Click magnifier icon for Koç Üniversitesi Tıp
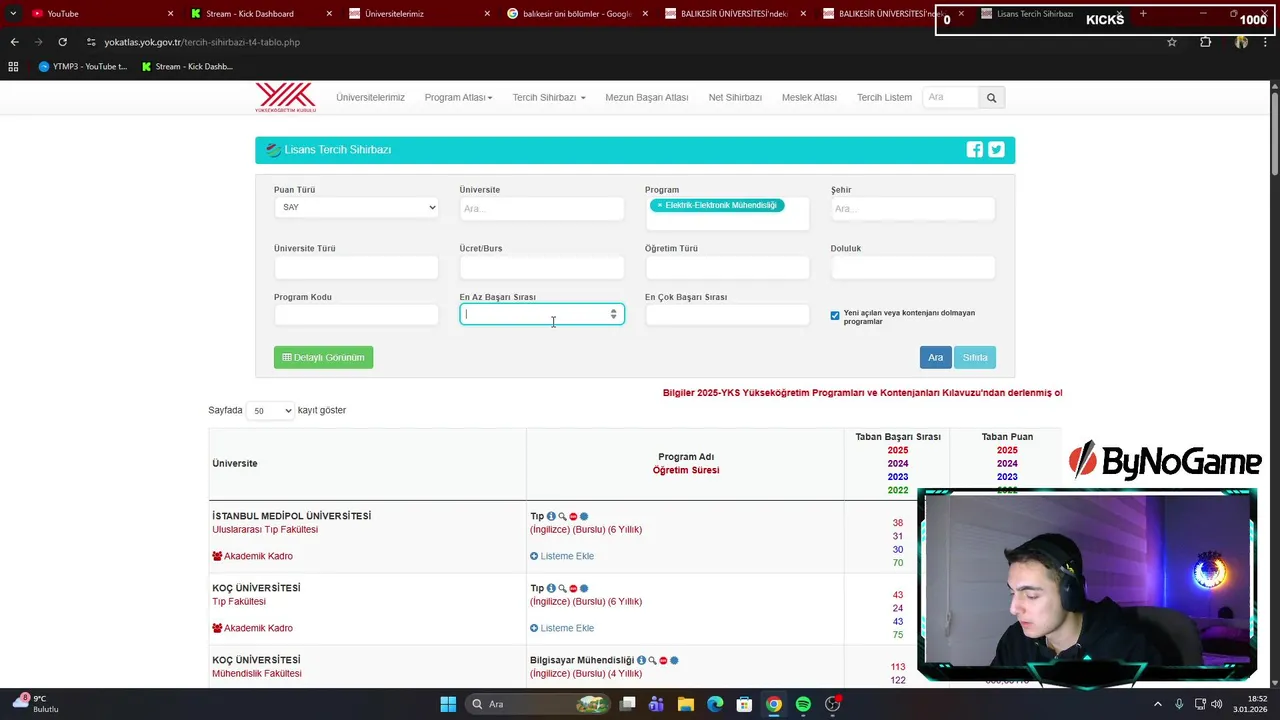1280x720 pixels. (x=562, y=589)
